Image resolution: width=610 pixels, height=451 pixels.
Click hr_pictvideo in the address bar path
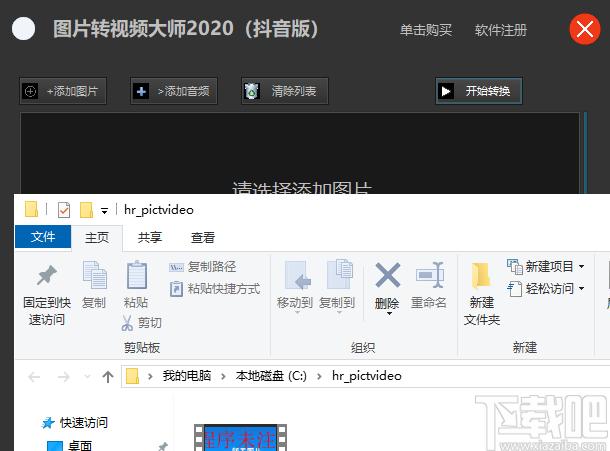[x=366, y=376]
